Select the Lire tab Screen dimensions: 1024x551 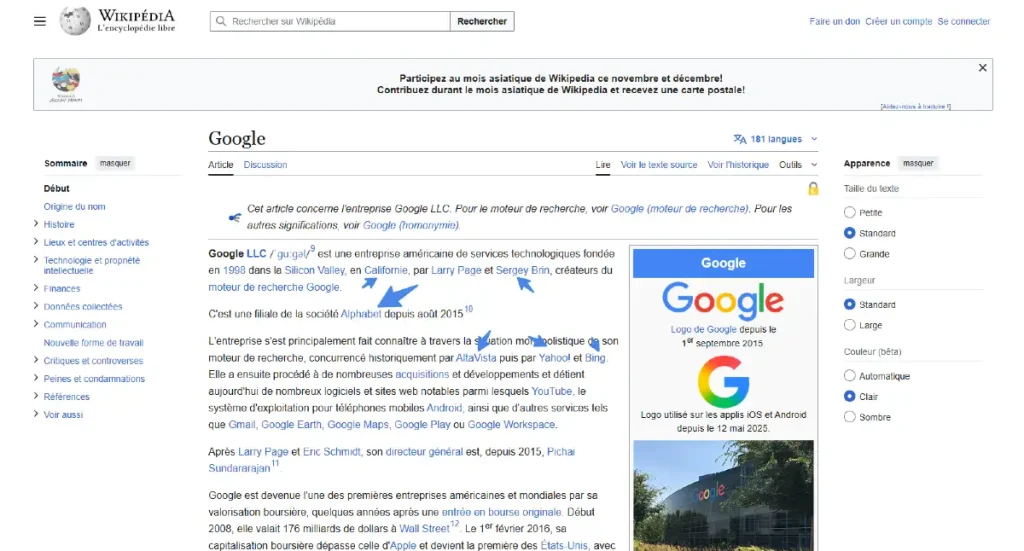(603, 165)
